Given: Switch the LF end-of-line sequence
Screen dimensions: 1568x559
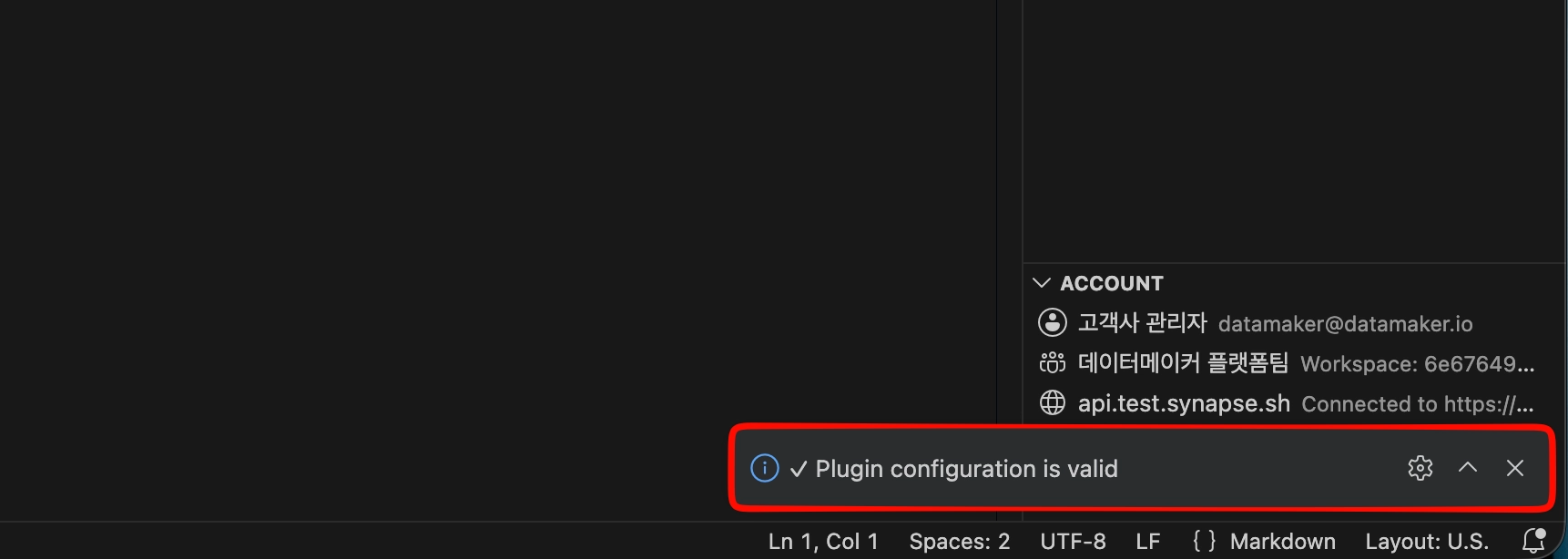Looking at the screenshot, I should coord(1148,542).
